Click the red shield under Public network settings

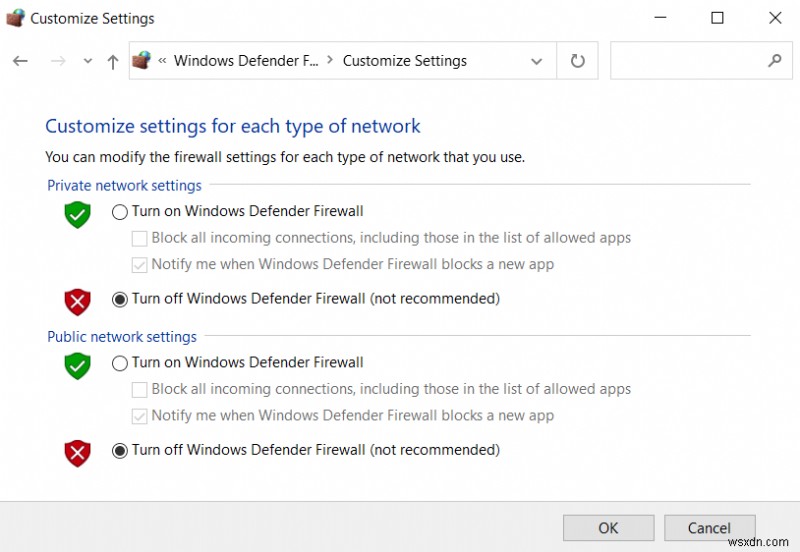tap(77, 452)
